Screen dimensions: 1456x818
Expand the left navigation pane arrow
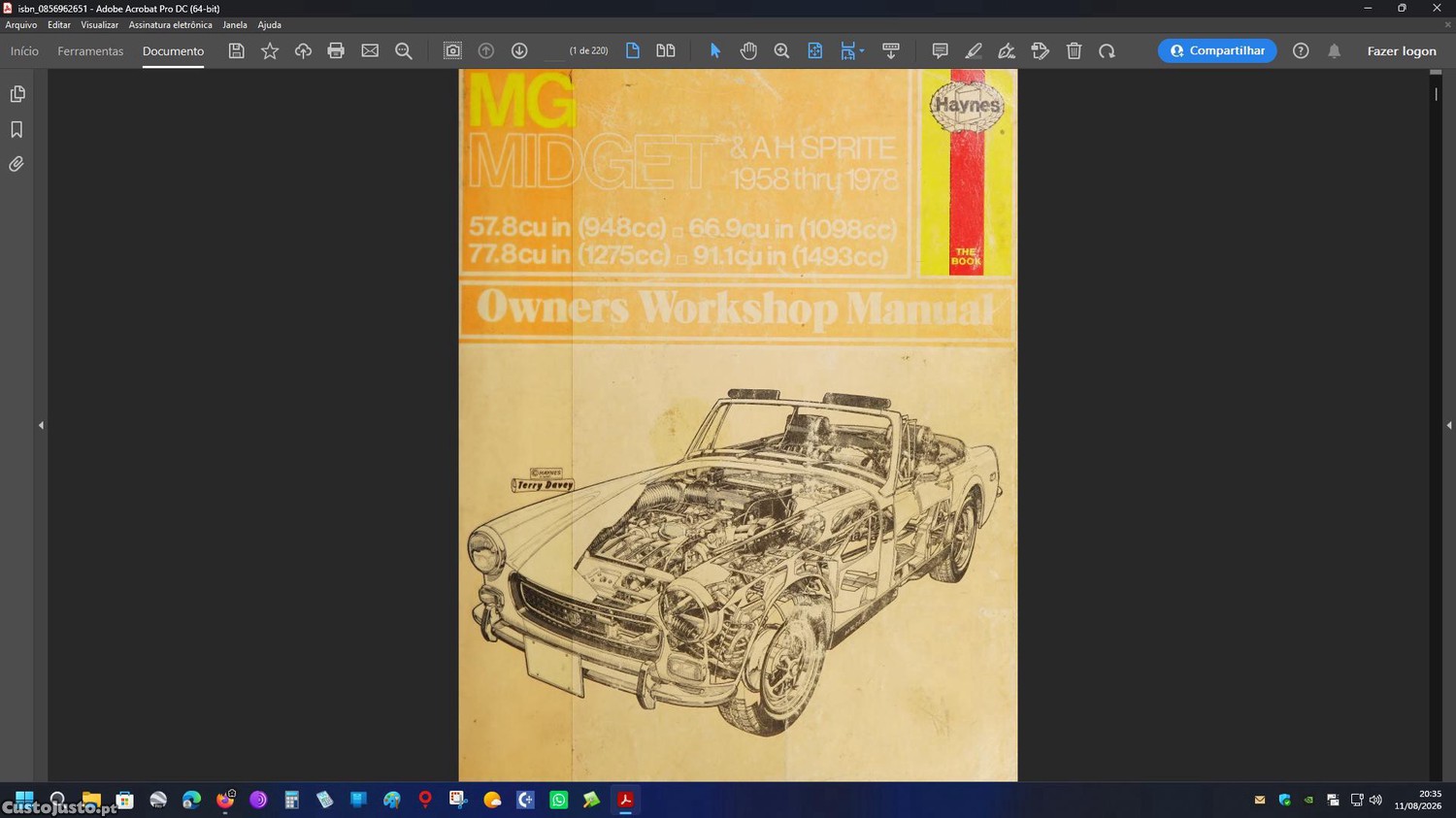coord(41,425)
